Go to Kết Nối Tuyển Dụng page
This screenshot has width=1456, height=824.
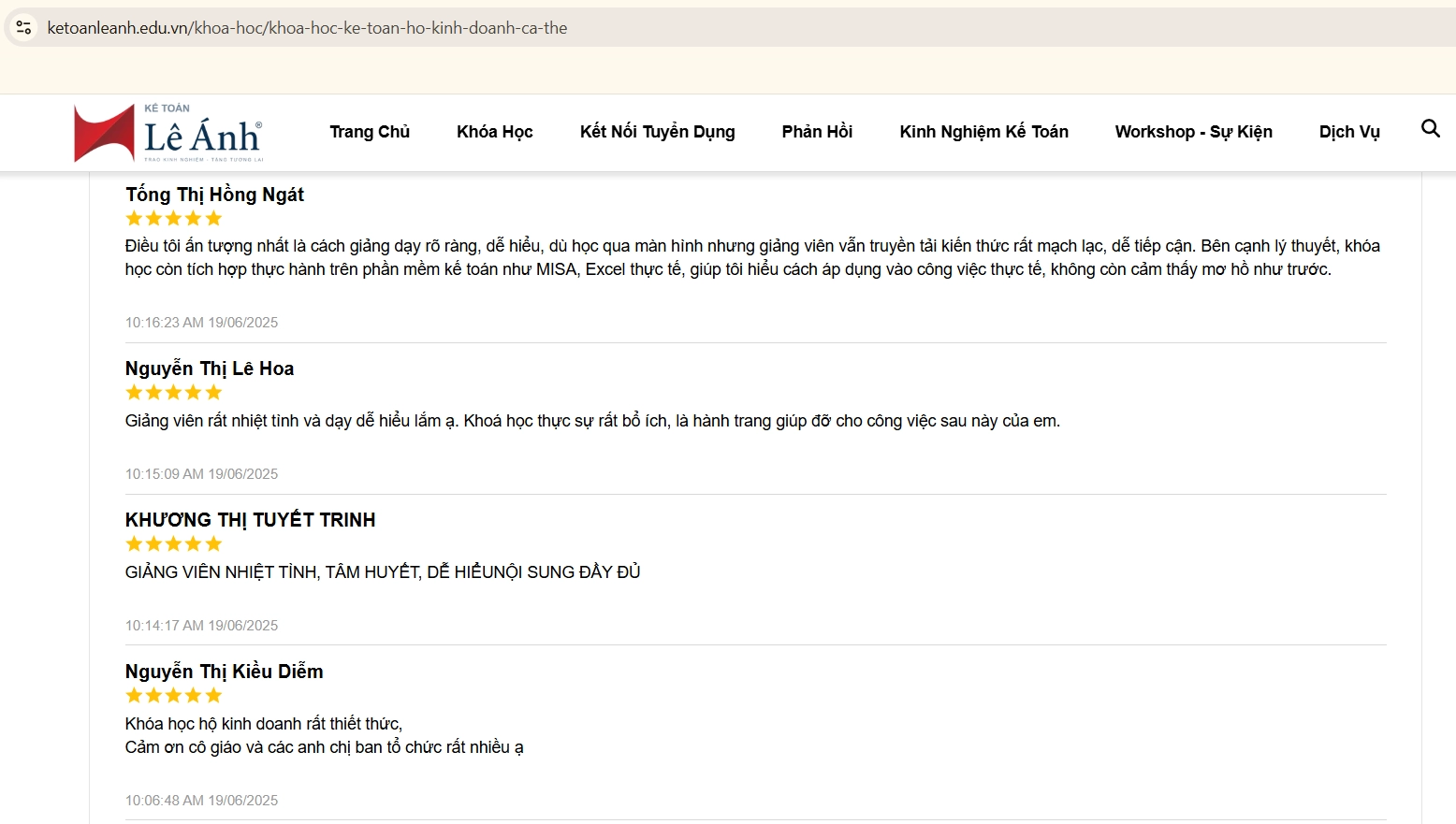pos(657,132)
